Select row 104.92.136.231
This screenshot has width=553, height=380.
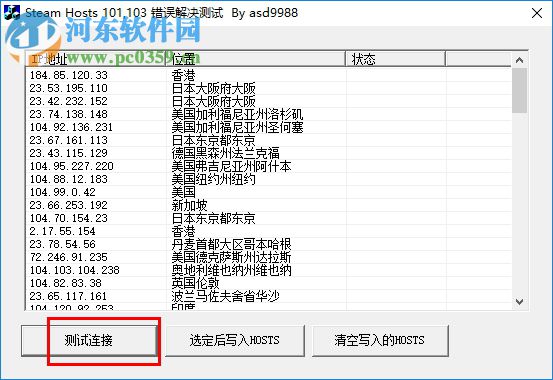269,127
